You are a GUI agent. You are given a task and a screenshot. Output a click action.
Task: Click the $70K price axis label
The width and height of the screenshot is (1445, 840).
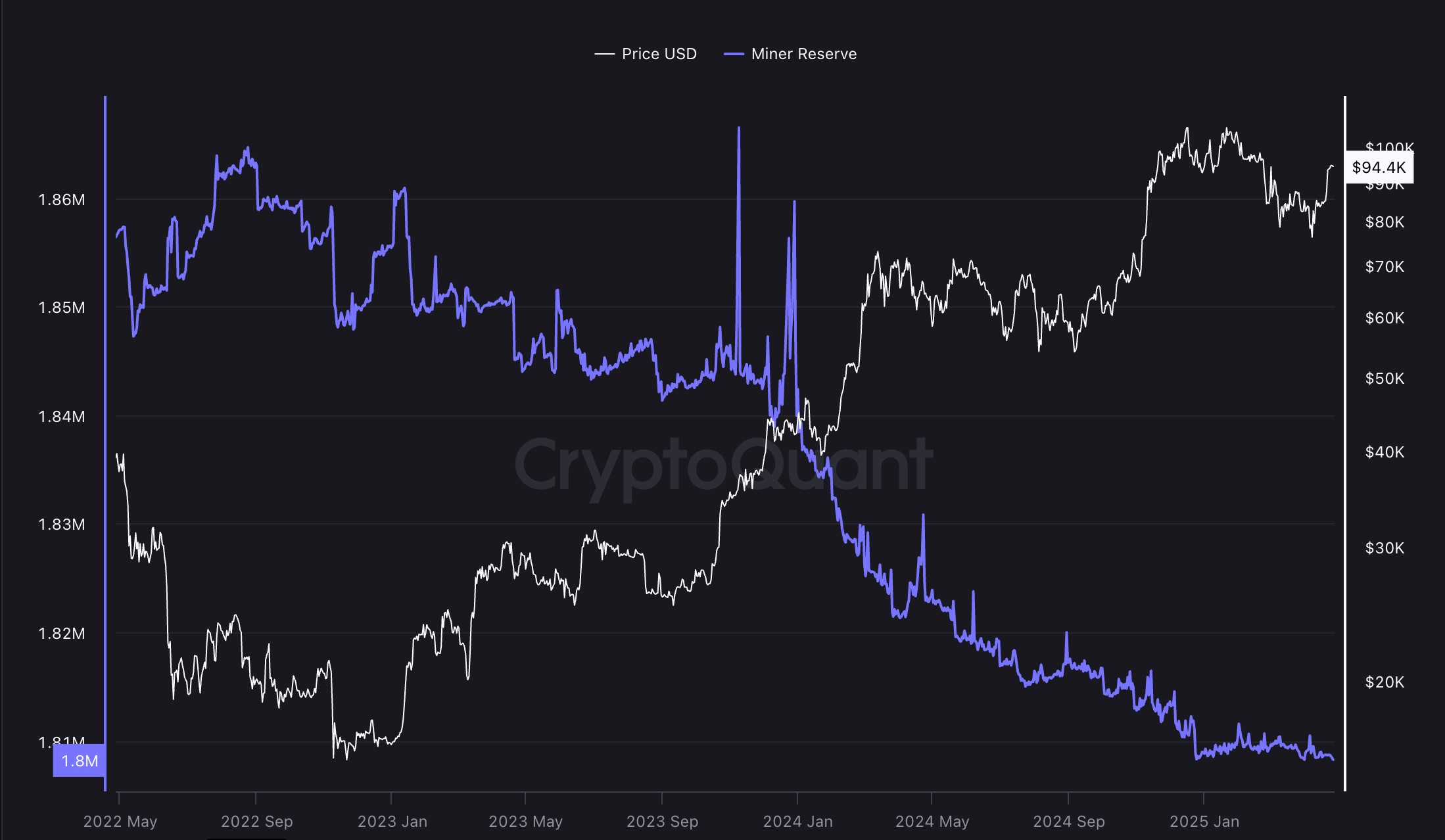[x=1385, y=267]
